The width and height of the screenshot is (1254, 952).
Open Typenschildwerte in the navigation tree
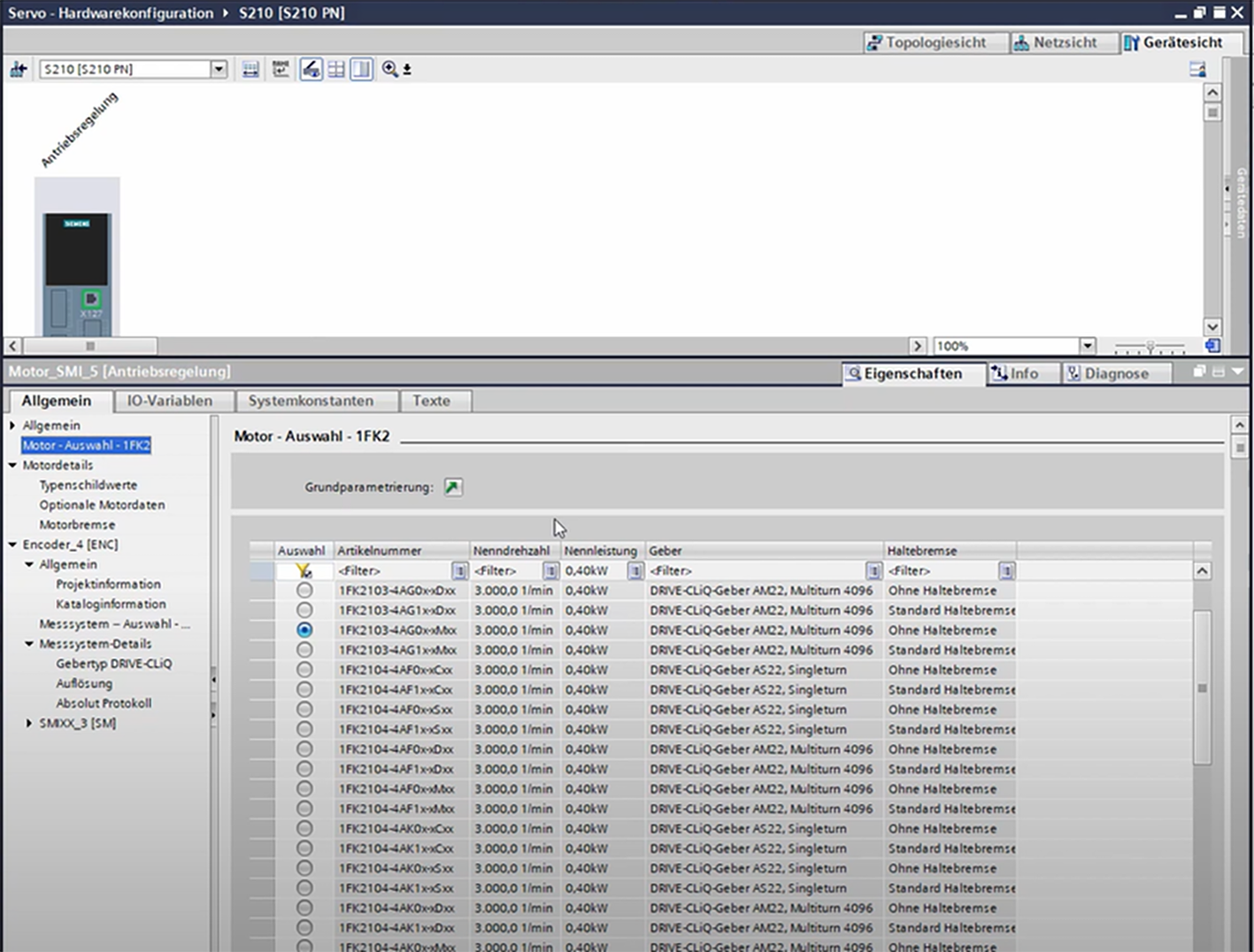click(88, 485)
